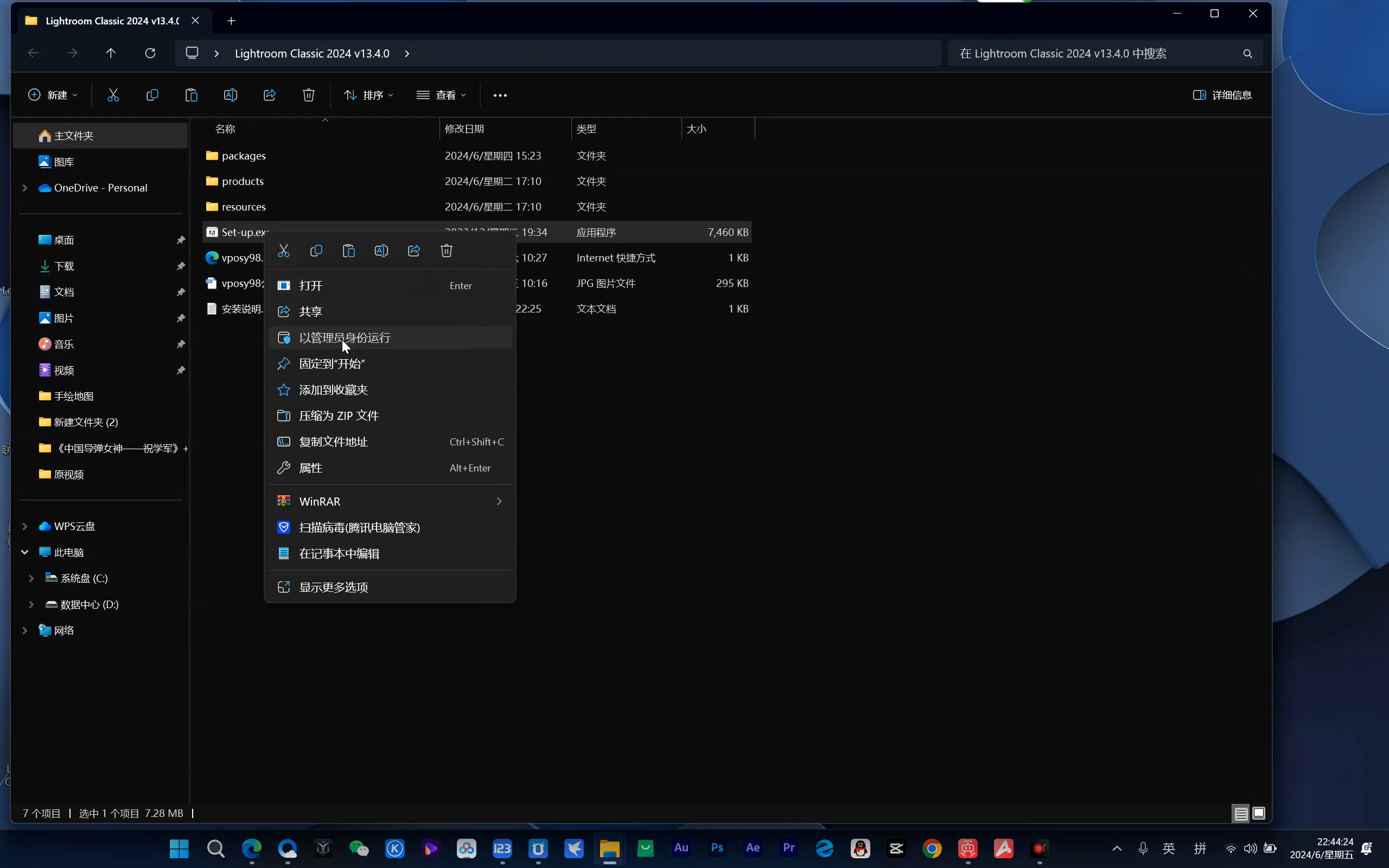Click the copy icon in the top toolbar

[x=152, y=95]
